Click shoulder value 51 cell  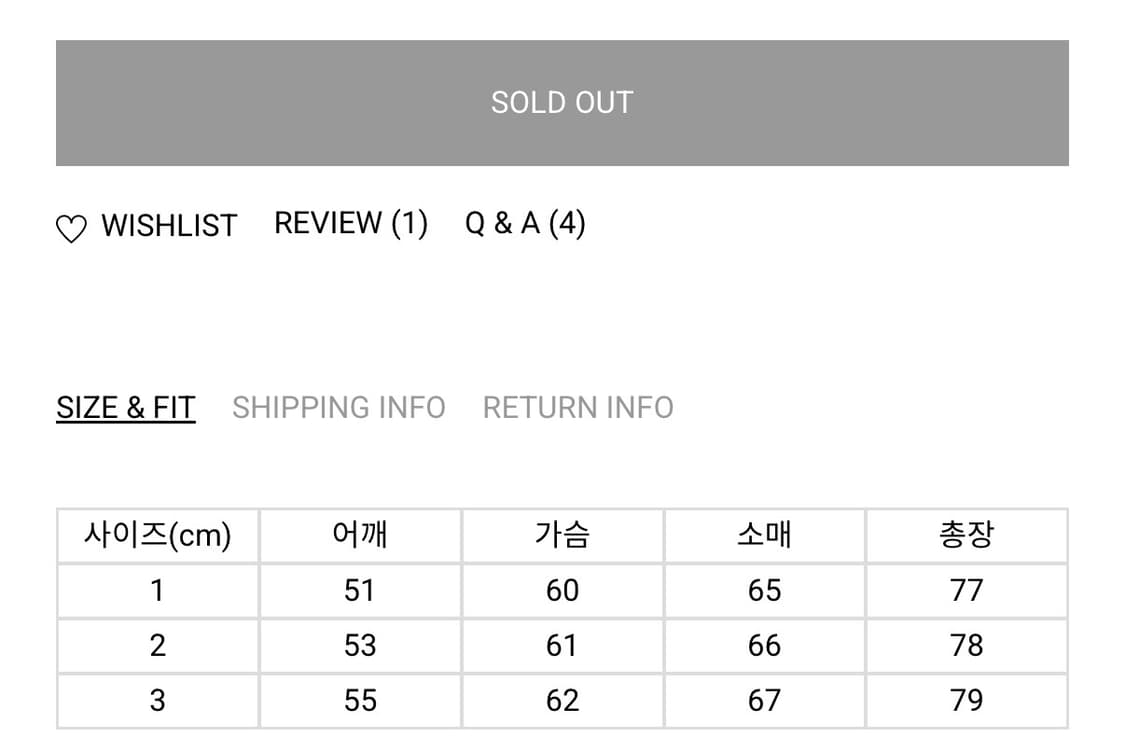pyautogui.click(x=360, y=591)
